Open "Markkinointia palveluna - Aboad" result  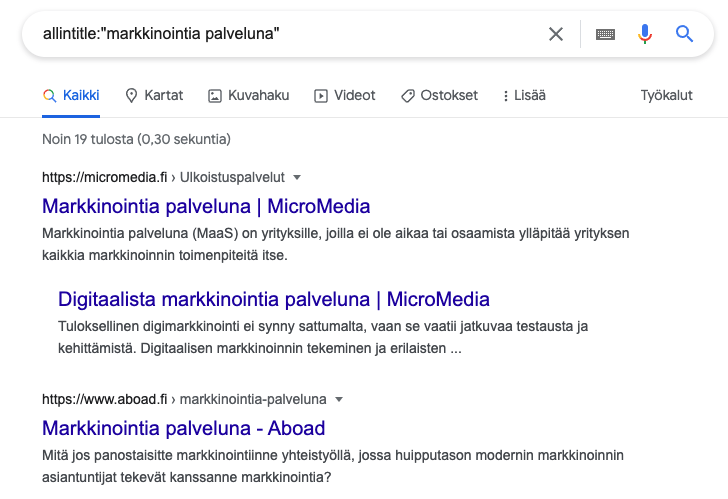tap(184, 428)
